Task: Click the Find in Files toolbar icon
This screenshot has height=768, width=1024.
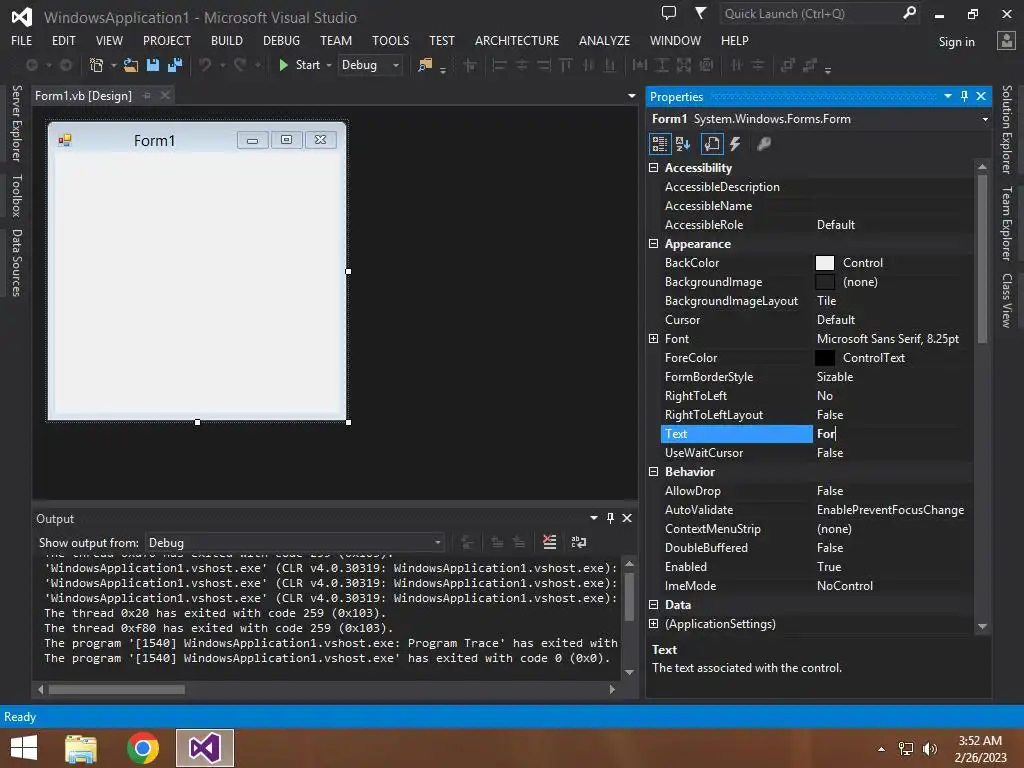Action: 425,65
